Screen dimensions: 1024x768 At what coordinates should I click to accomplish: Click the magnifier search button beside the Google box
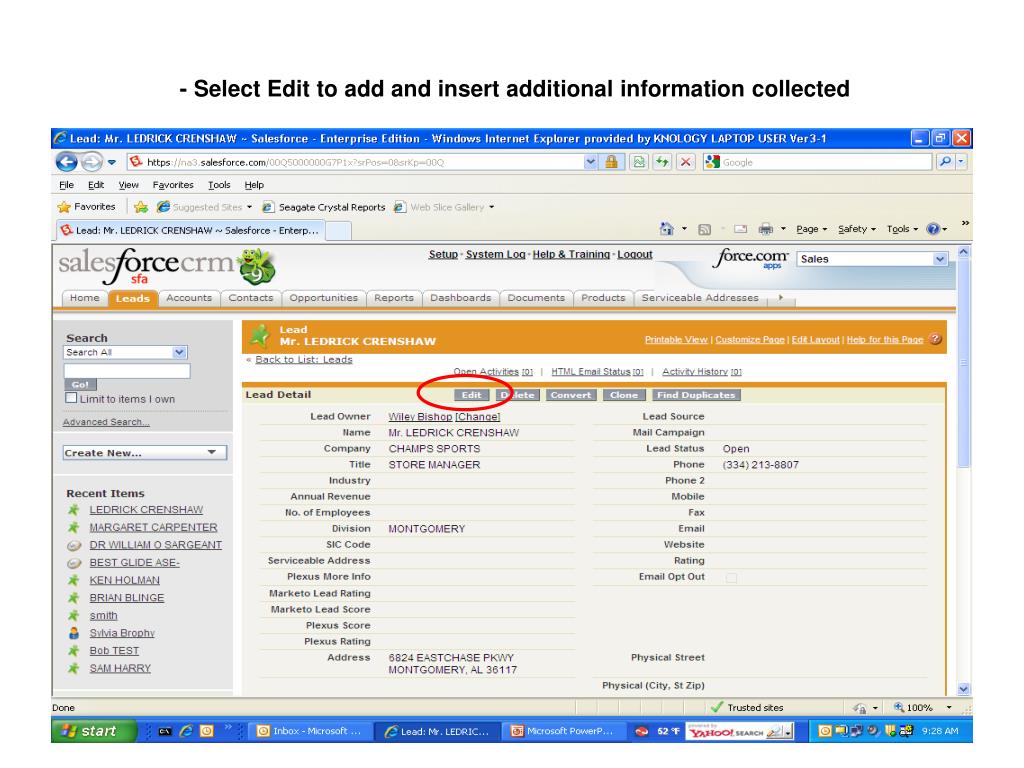[x=944, y=162]
